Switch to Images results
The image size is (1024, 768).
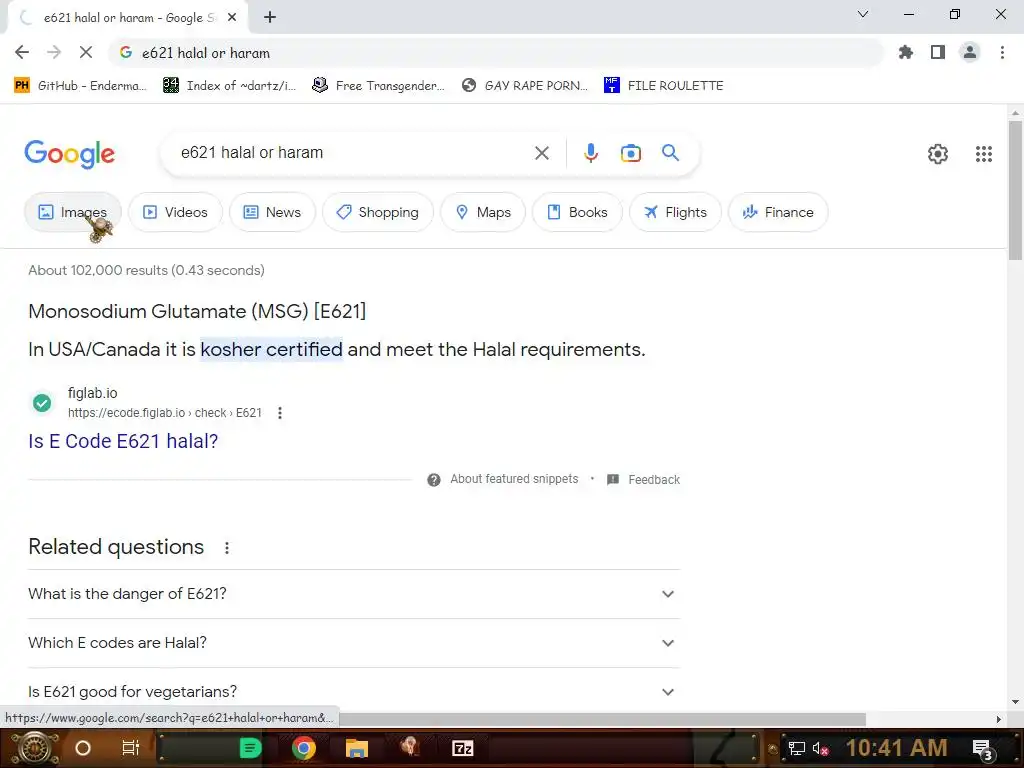72,212
